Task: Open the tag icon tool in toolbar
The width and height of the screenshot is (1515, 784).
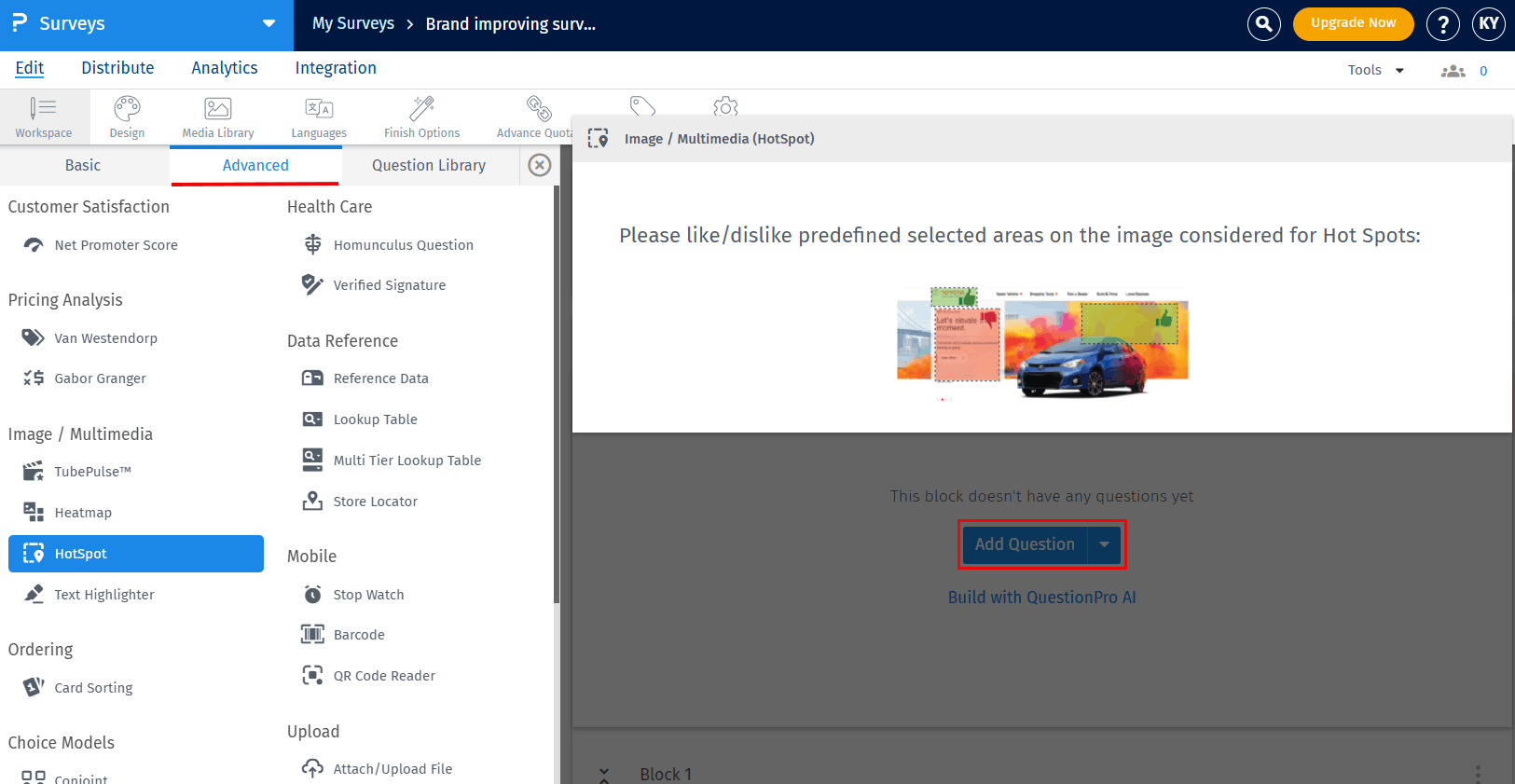Action: [x=642, y=106]
